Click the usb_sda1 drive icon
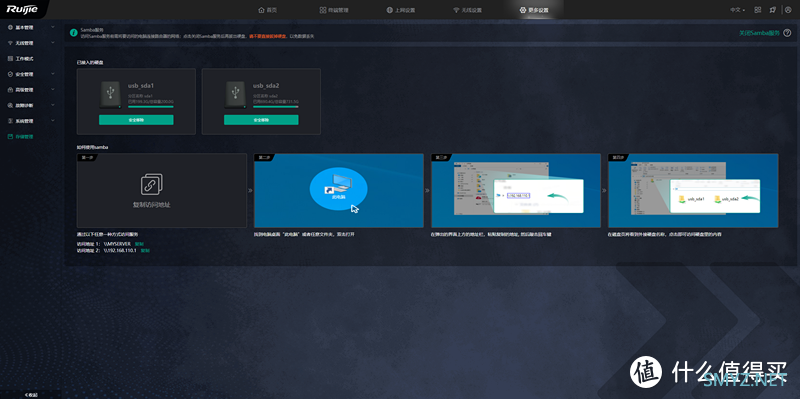This screenshot has width=800, height=399. tap(110, 95)
